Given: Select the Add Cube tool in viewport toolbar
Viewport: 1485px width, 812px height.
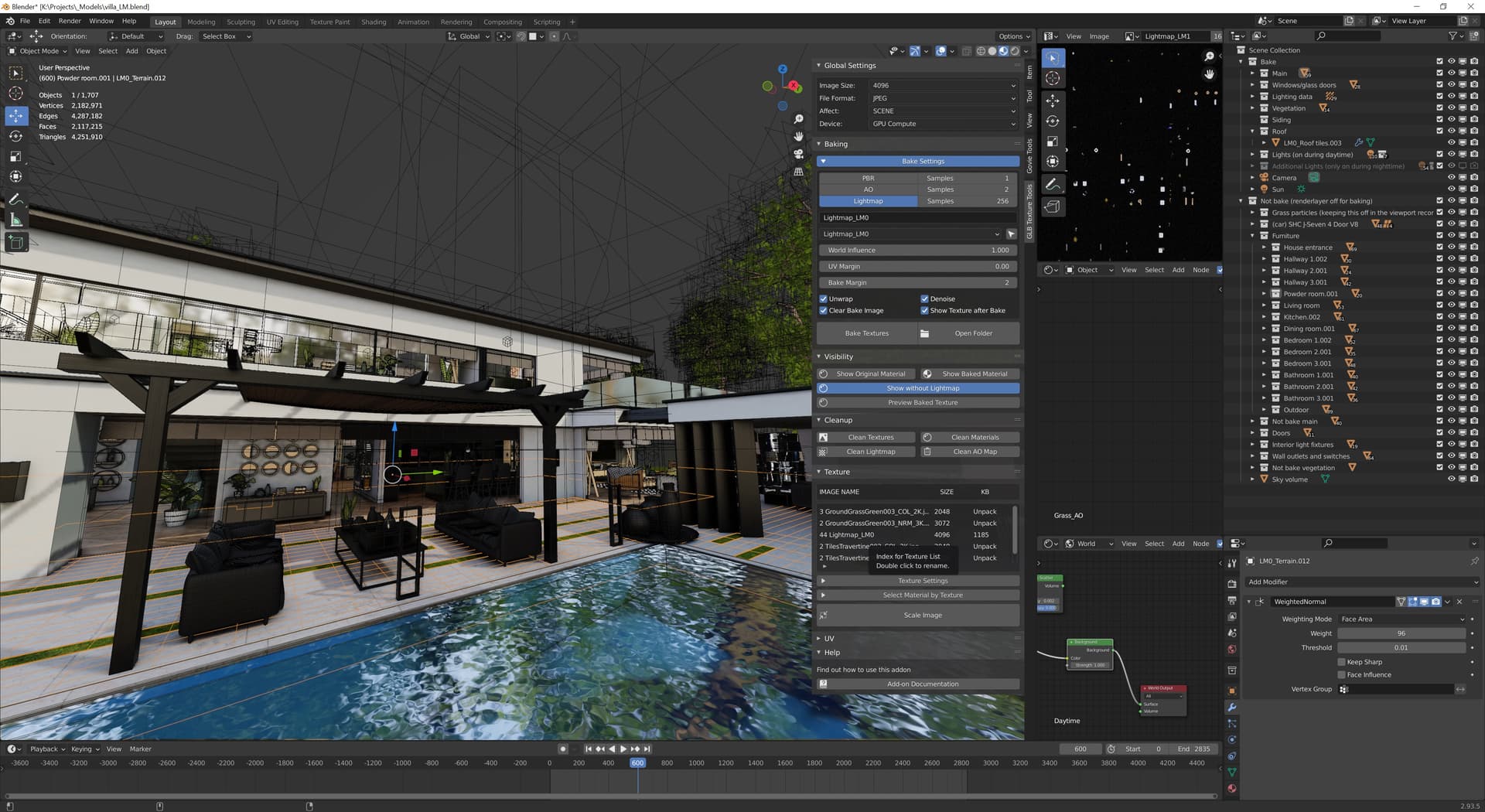Looking at the screenshot, I should coord(15,242).
